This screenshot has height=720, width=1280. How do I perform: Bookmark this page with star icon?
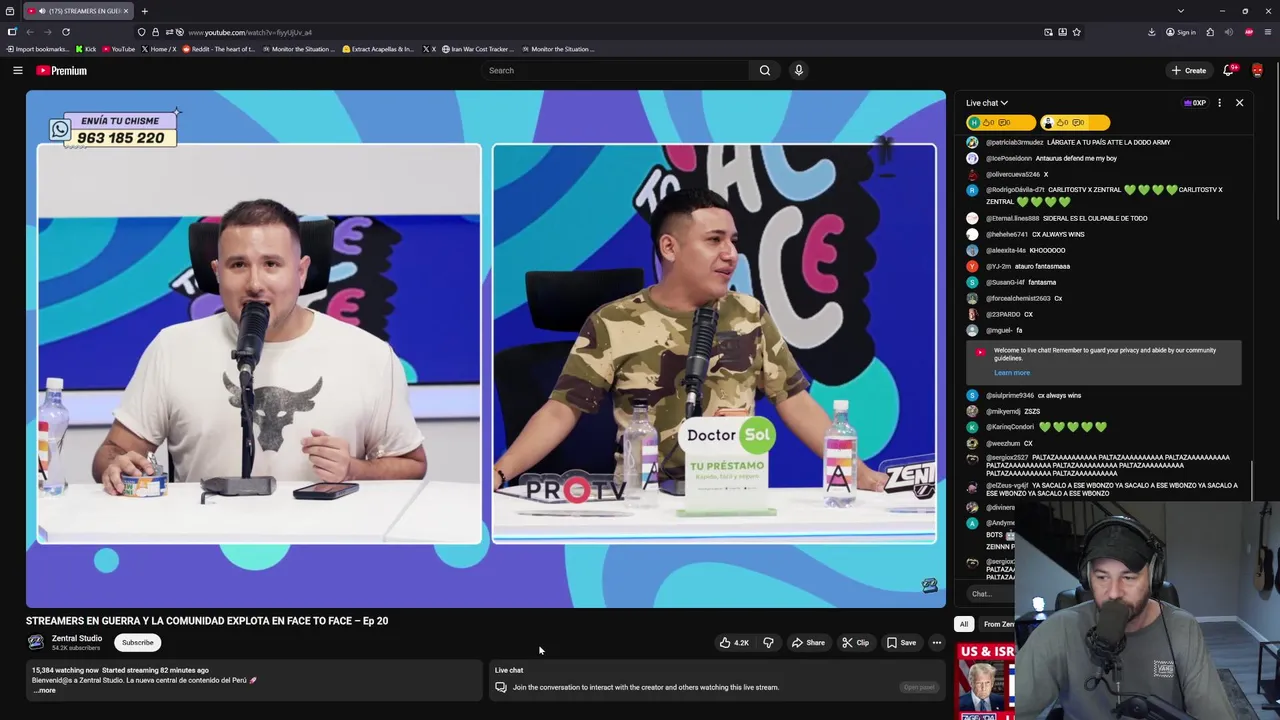coord(1076,32)
